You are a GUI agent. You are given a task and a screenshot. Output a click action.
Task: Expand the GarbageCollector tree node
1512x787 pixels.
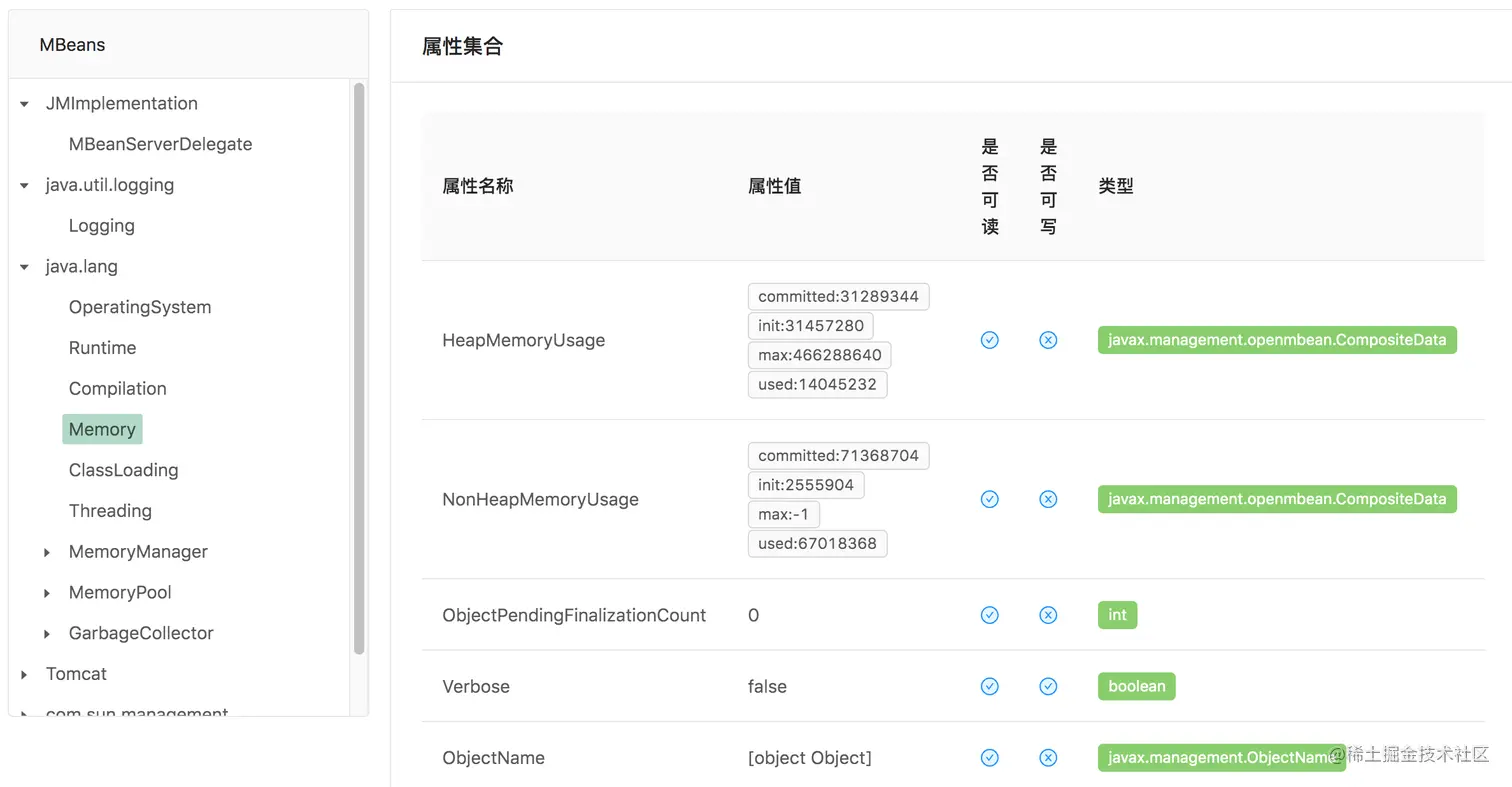click(47, 634)
